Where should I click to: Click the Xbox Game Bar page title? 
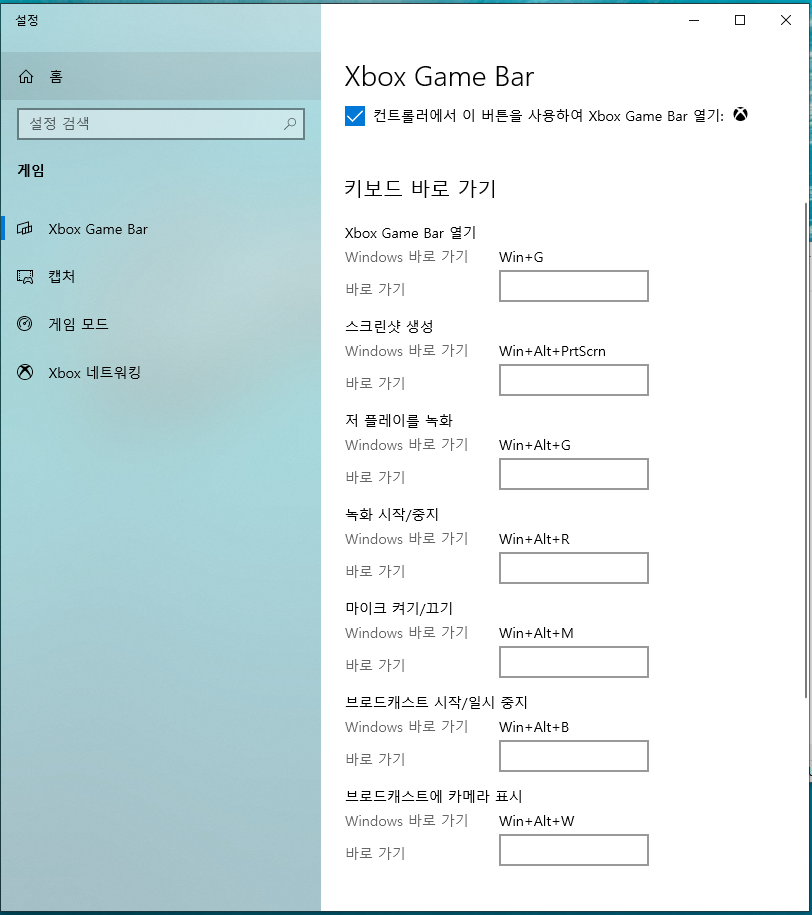point(439,76)
